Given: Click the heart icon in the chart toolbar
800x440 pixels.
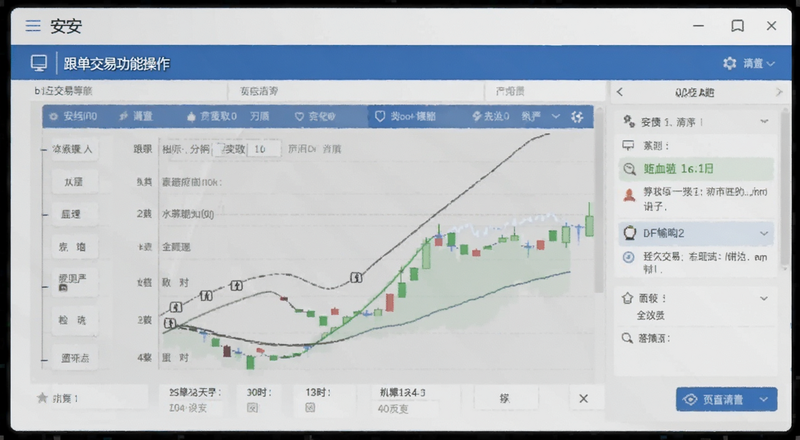Looking at the screenshot, I should [x=299, y=117].
